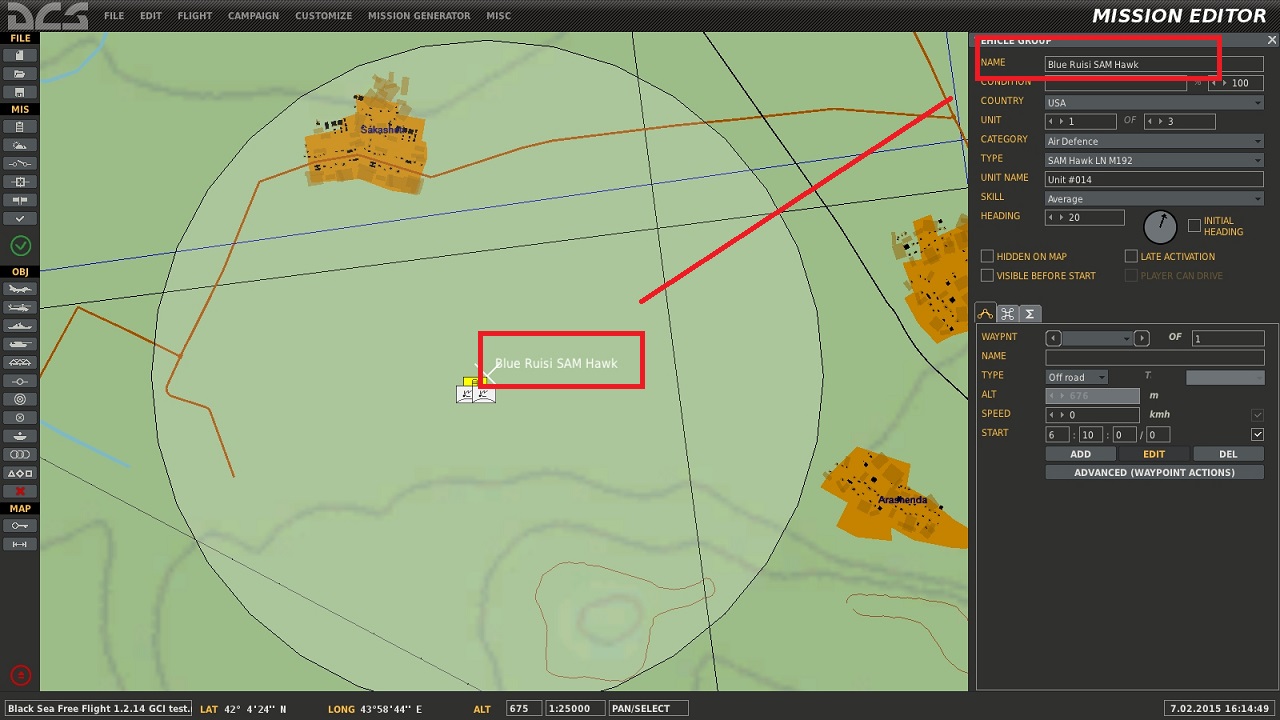Open the EDIT menu

[x=150, y=16]
